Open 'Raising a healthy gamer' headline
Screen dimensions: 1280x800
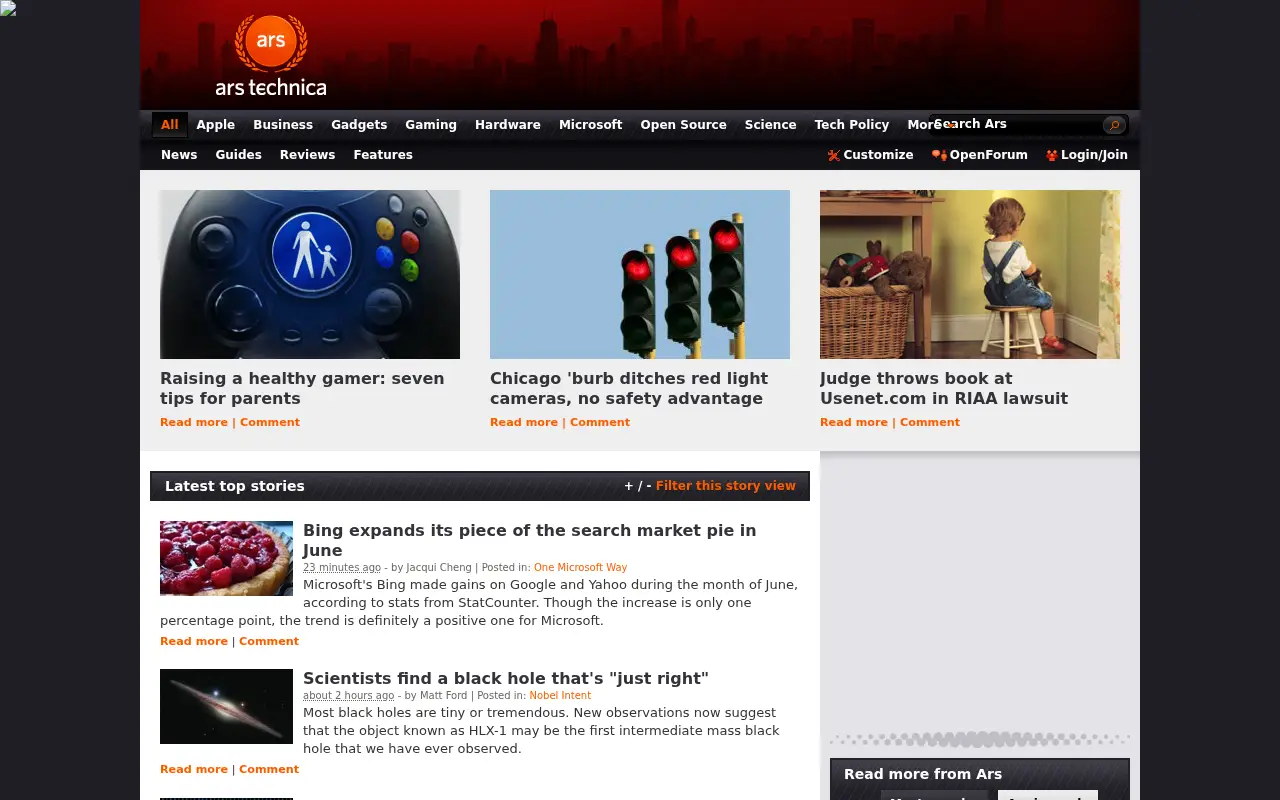302,388
